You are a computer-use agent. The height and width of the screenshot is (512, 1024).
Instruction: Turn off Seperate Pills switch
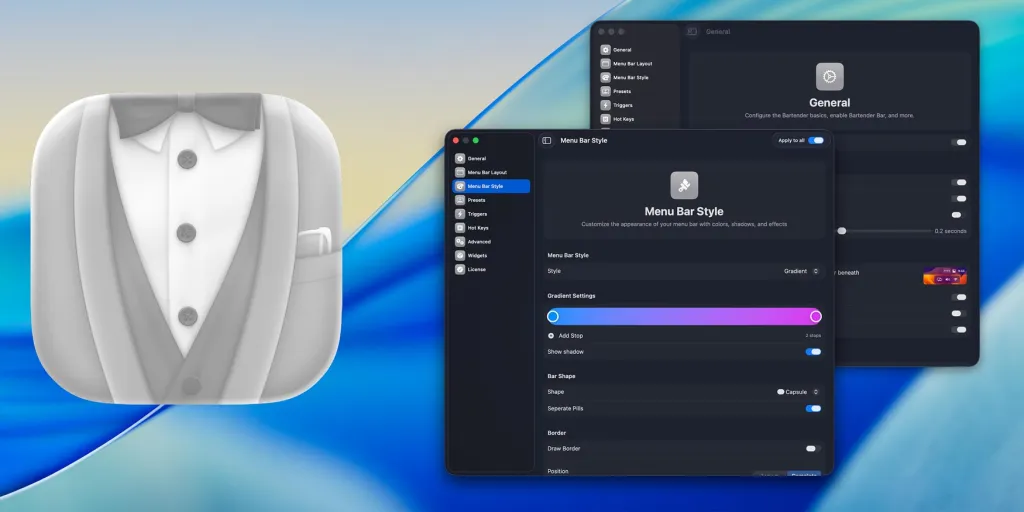pos(813,408)
